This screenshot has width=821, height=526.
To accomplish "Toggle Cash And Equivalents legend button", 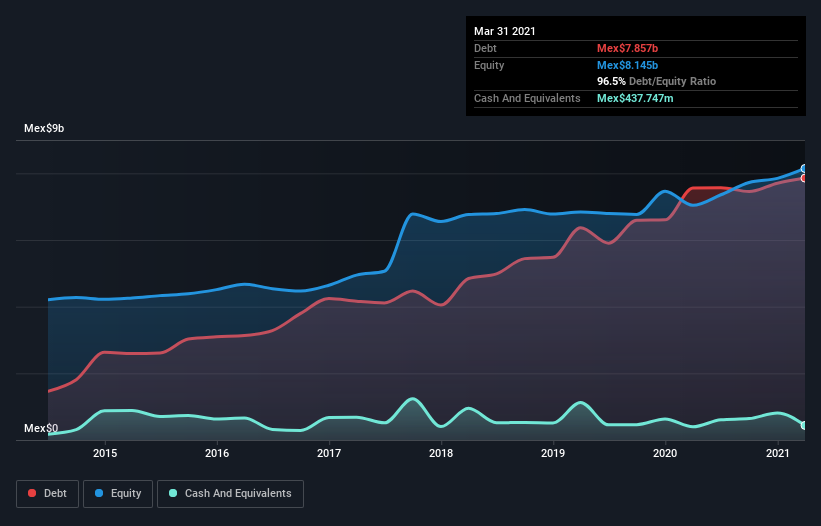I will tap(230, 494).
